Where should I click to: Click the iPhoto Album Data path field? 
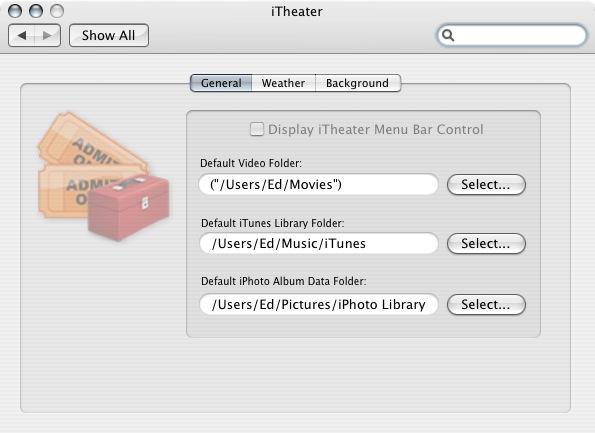pos(318,304)
